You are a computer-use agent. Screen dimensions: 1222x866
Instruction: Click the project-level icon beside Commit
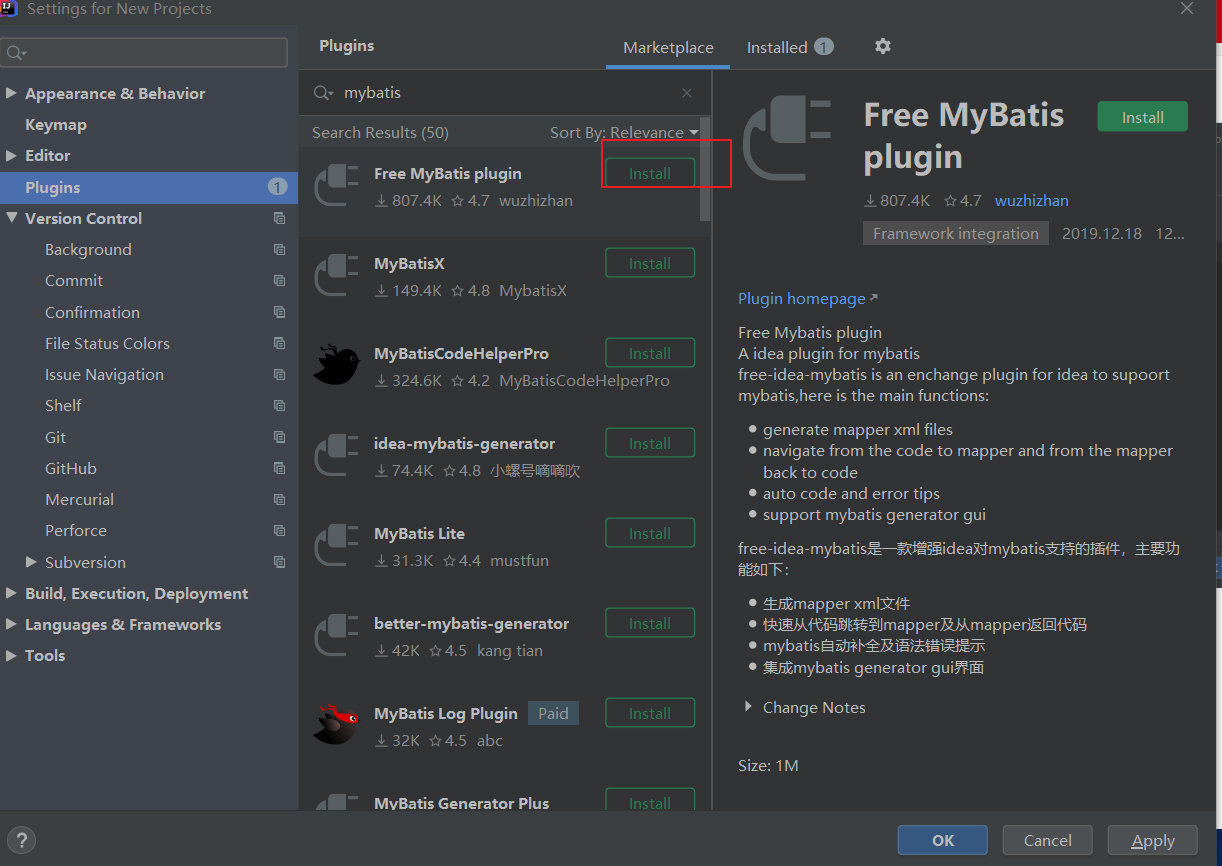tap(279, 281)
